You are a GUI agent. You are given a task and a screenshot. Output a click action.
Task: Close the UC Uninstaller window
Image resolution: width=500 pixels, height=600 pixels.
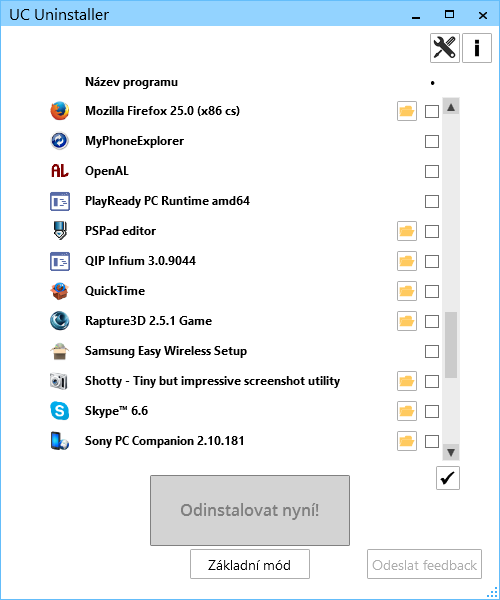[483, 15]
